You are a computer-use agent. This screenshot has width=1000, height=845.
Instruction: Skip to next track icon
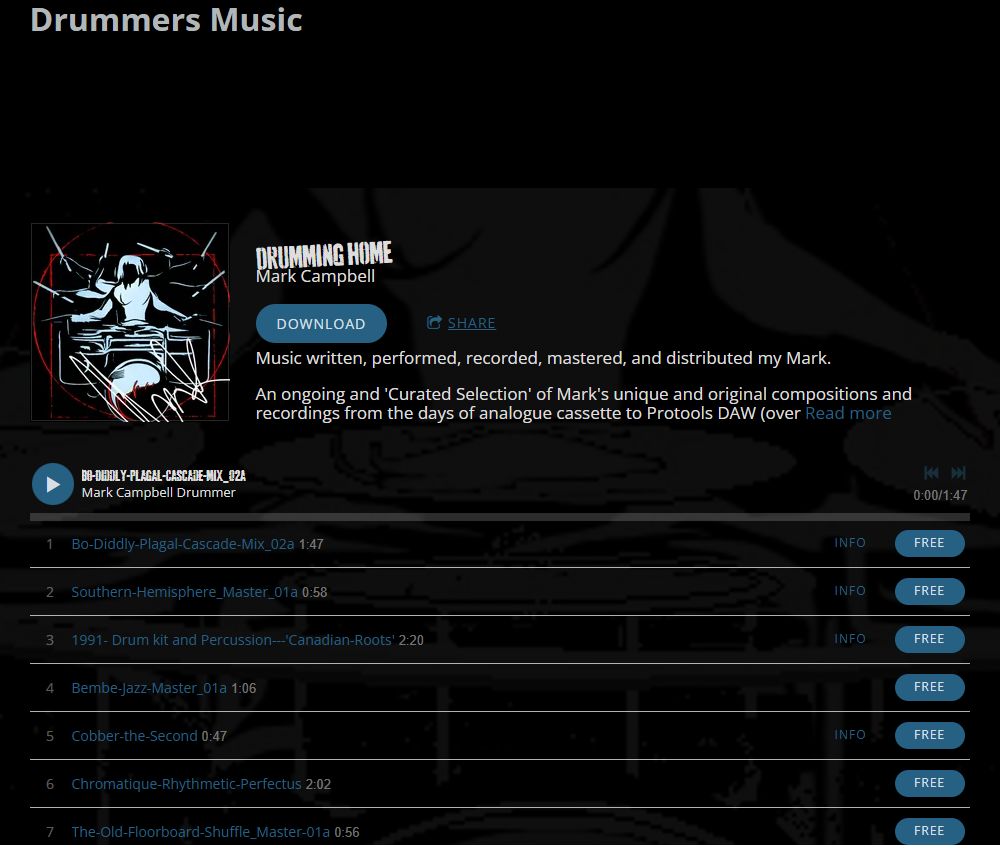coord(958,473)
